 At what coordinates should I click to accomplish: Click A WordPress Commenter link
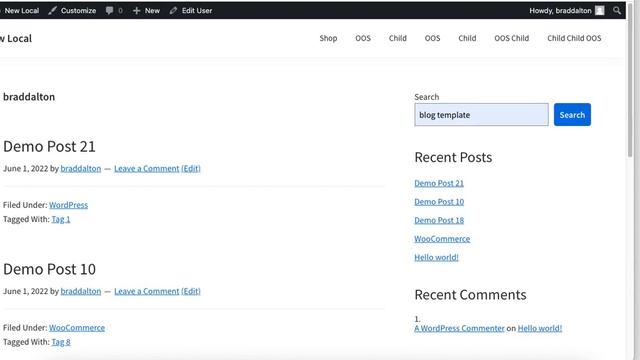[459, 328]
